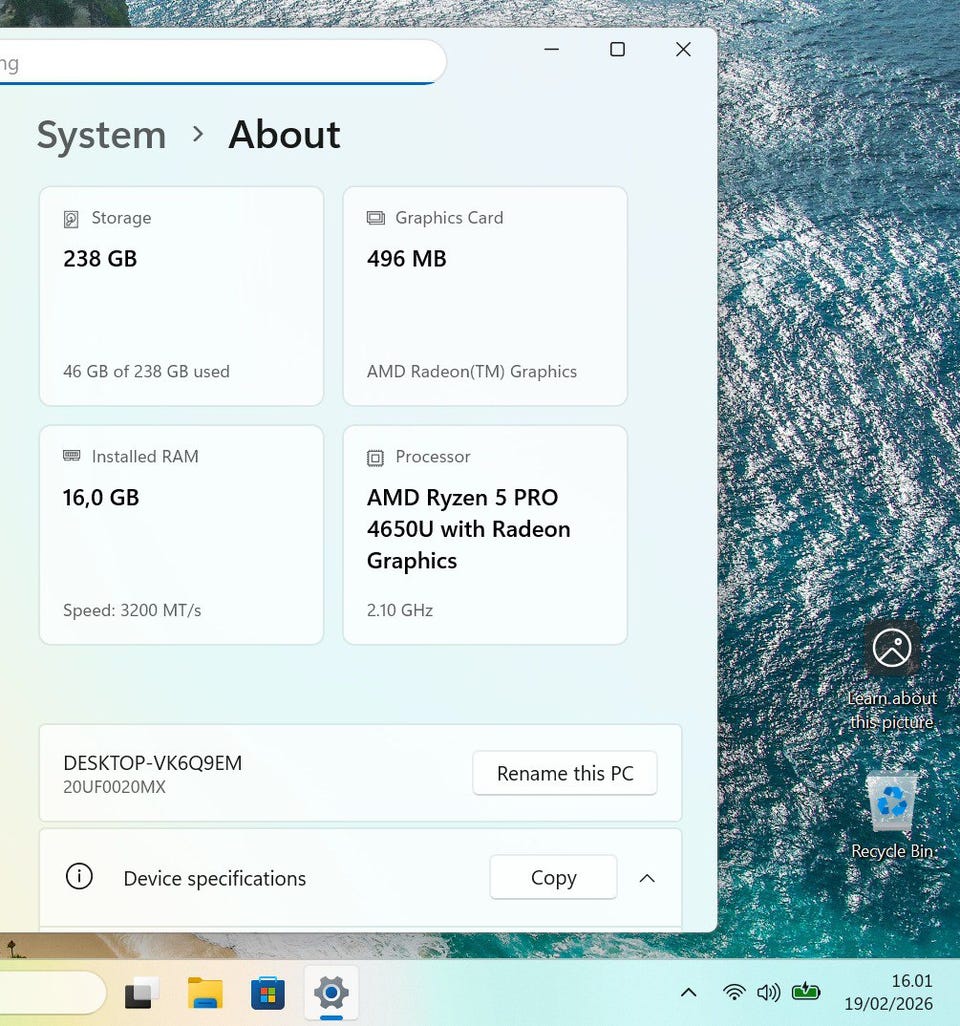Click the Installed RAM 16,0 GB card
Image resolution: width=960 pixels, height=1026 pixels.
pyautogui.click(x=181, y=535)
